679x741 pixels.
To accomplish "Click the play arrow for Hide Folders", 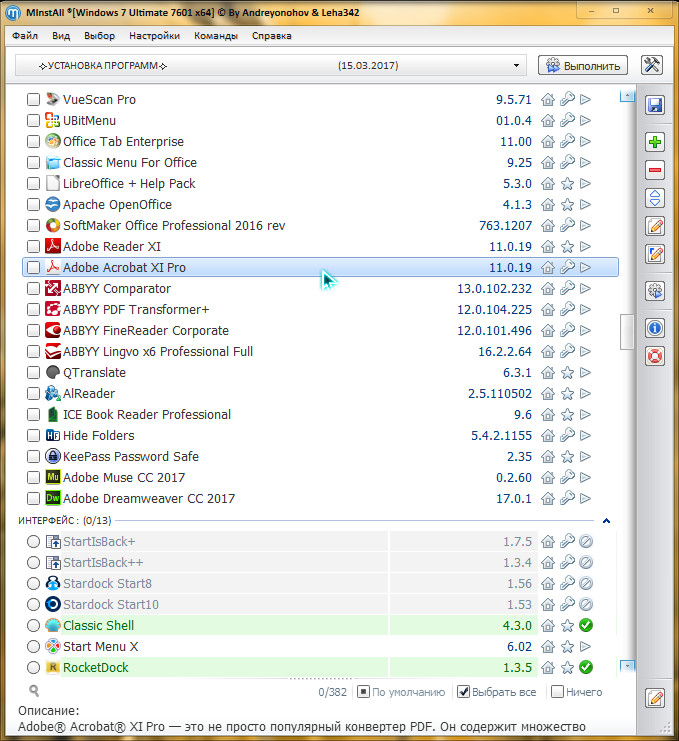I will pyautogui.click(x=585, y=435).
